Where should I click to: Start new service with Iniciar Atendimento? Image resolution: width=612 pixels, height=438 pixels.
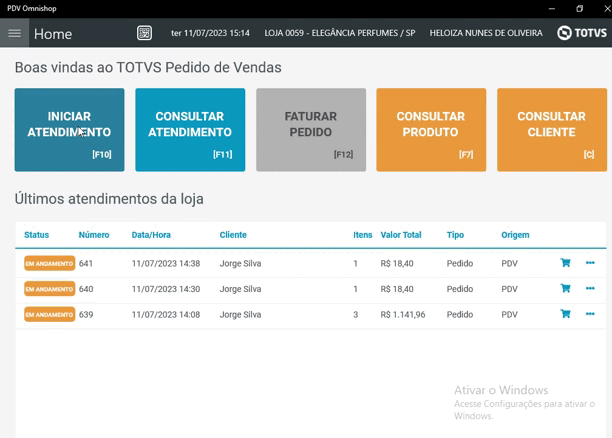69,130
